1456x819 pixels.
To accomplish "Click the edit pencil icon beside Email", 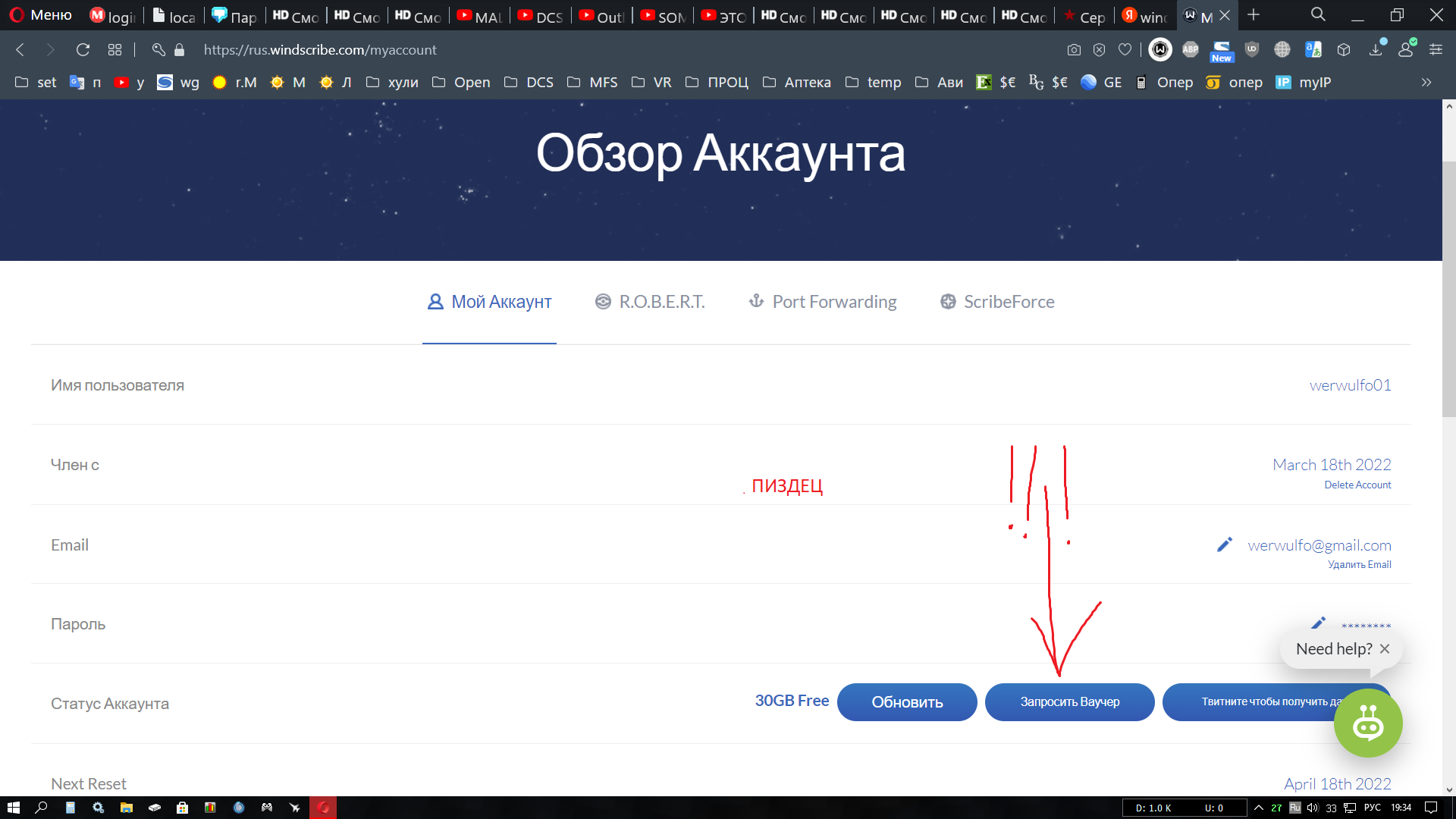I will click(x=1224, y=544).
